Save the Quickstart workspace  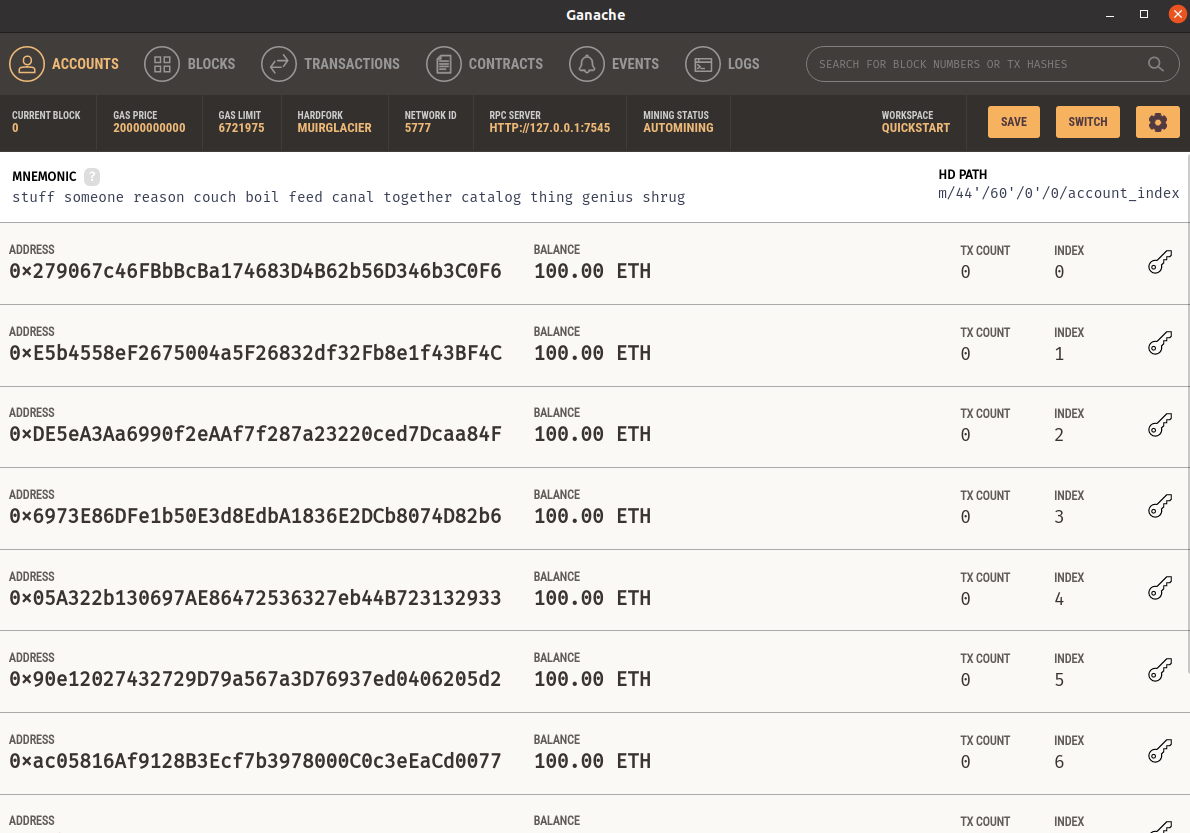tap(1013, 121)
